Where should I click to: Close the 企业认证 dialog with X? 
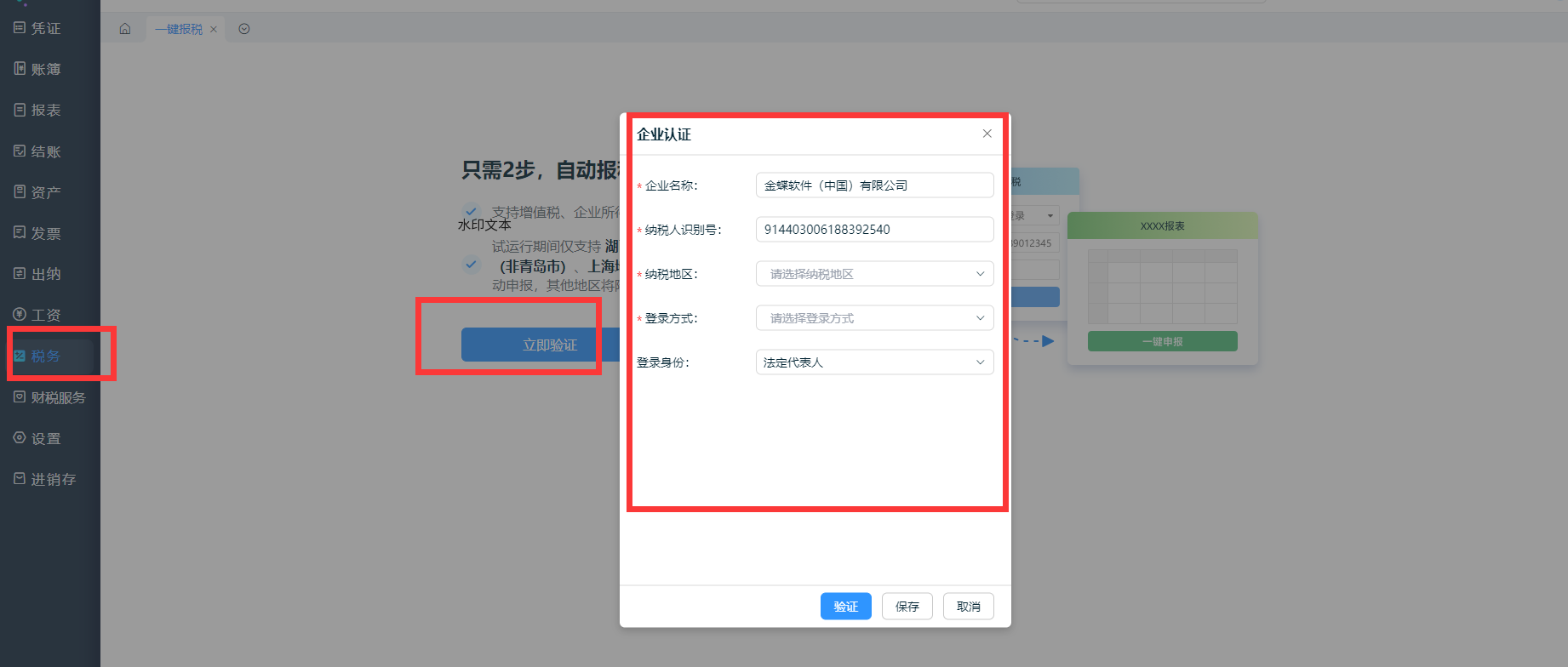pyautogui.click(x=987, y=134)
